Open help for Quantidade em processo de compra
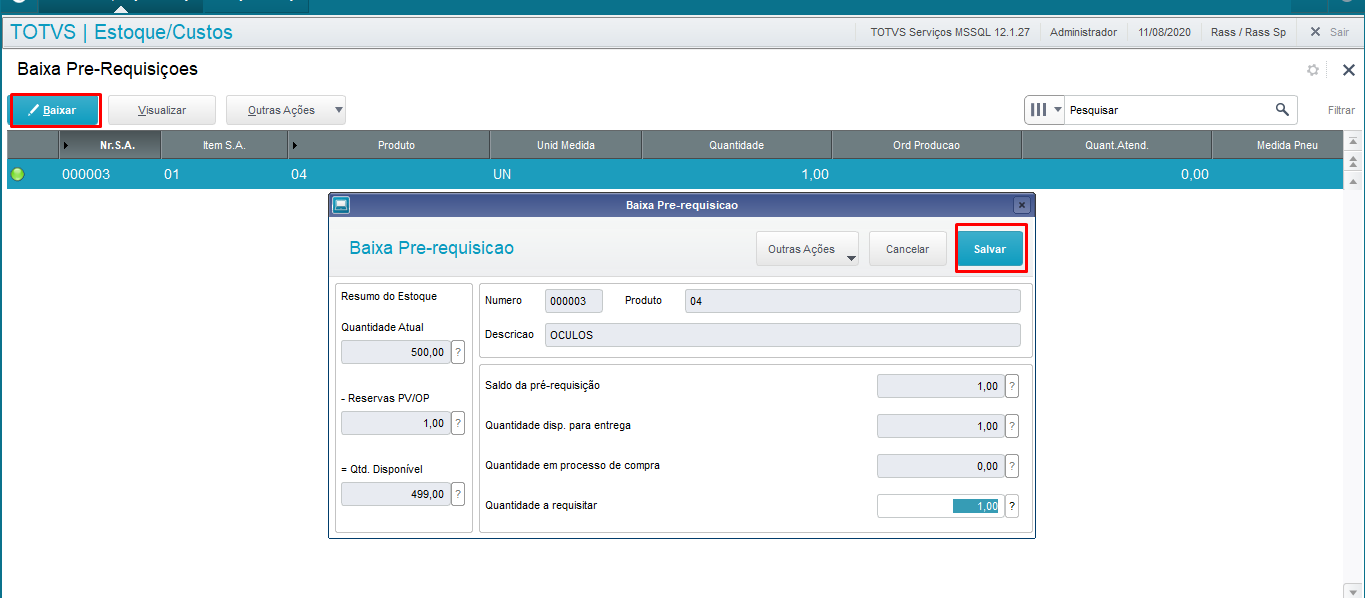1365x598 pixels. [1012, 466]
